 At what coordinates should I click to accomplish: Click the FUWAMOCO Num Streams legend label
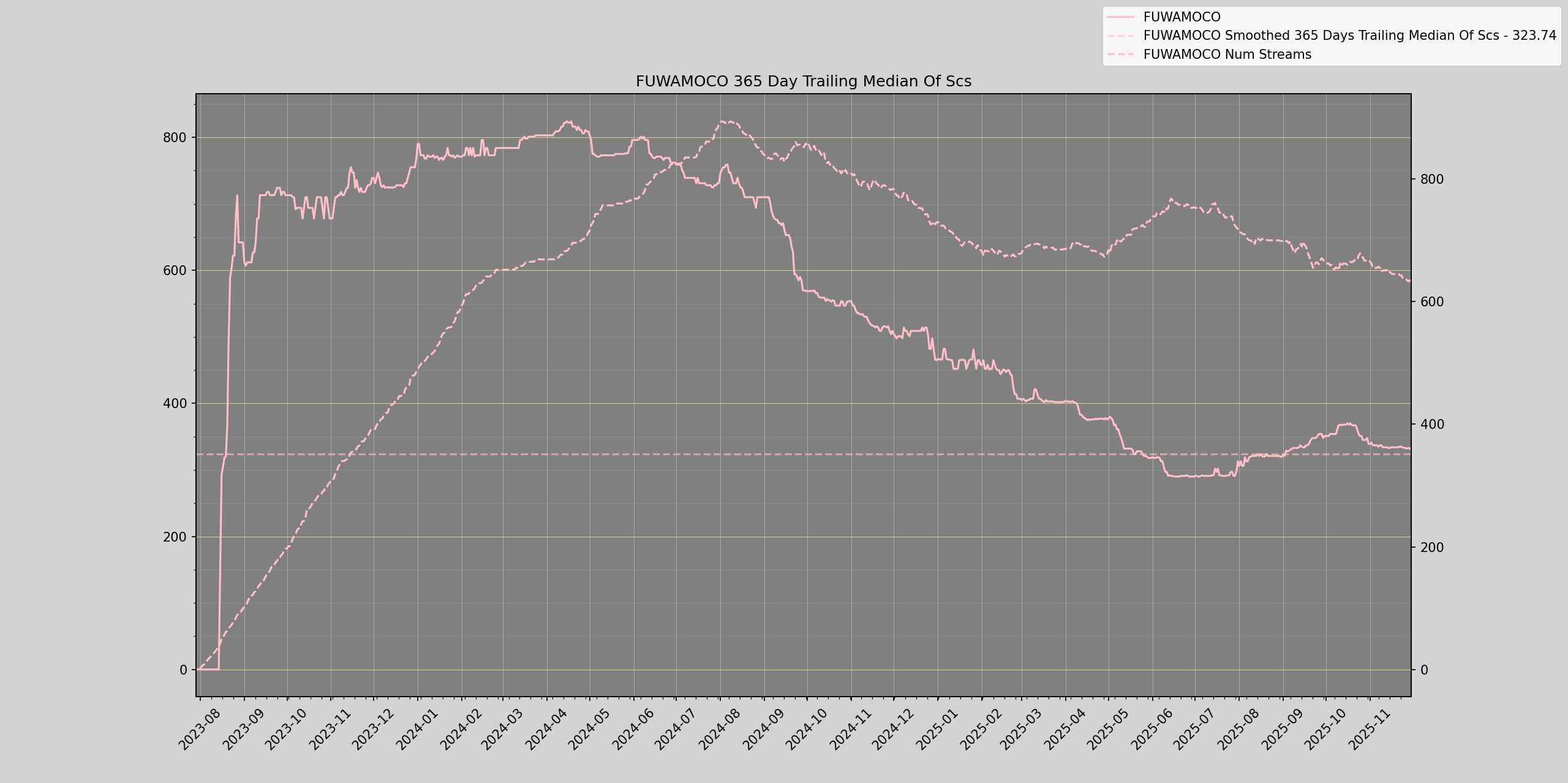[x=1227, y=55]
